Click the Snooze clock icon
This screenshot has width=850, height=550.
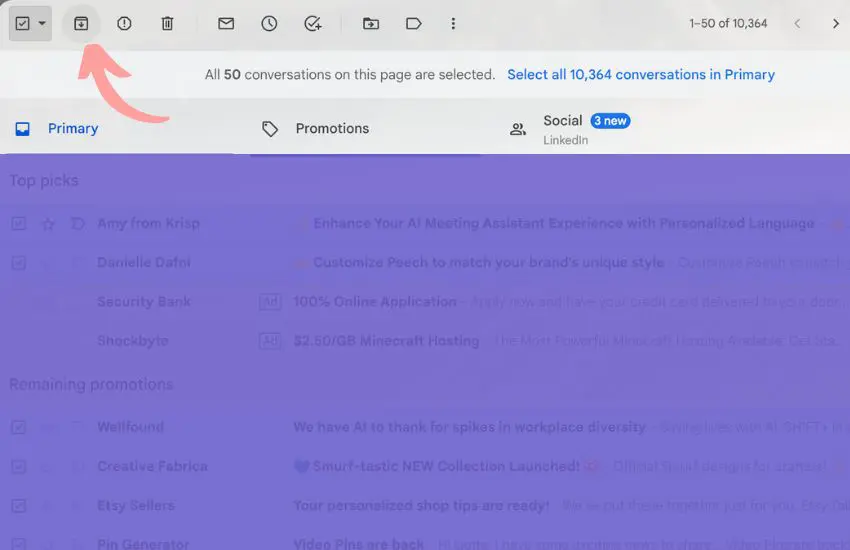(269, 23)
